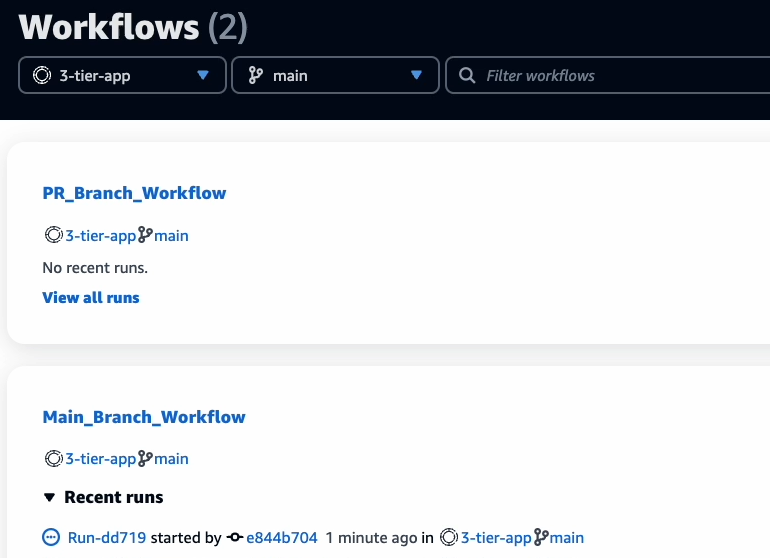
Task: Click the repository icon in the Run-dd719 row
Action: [x=449, y=537]
